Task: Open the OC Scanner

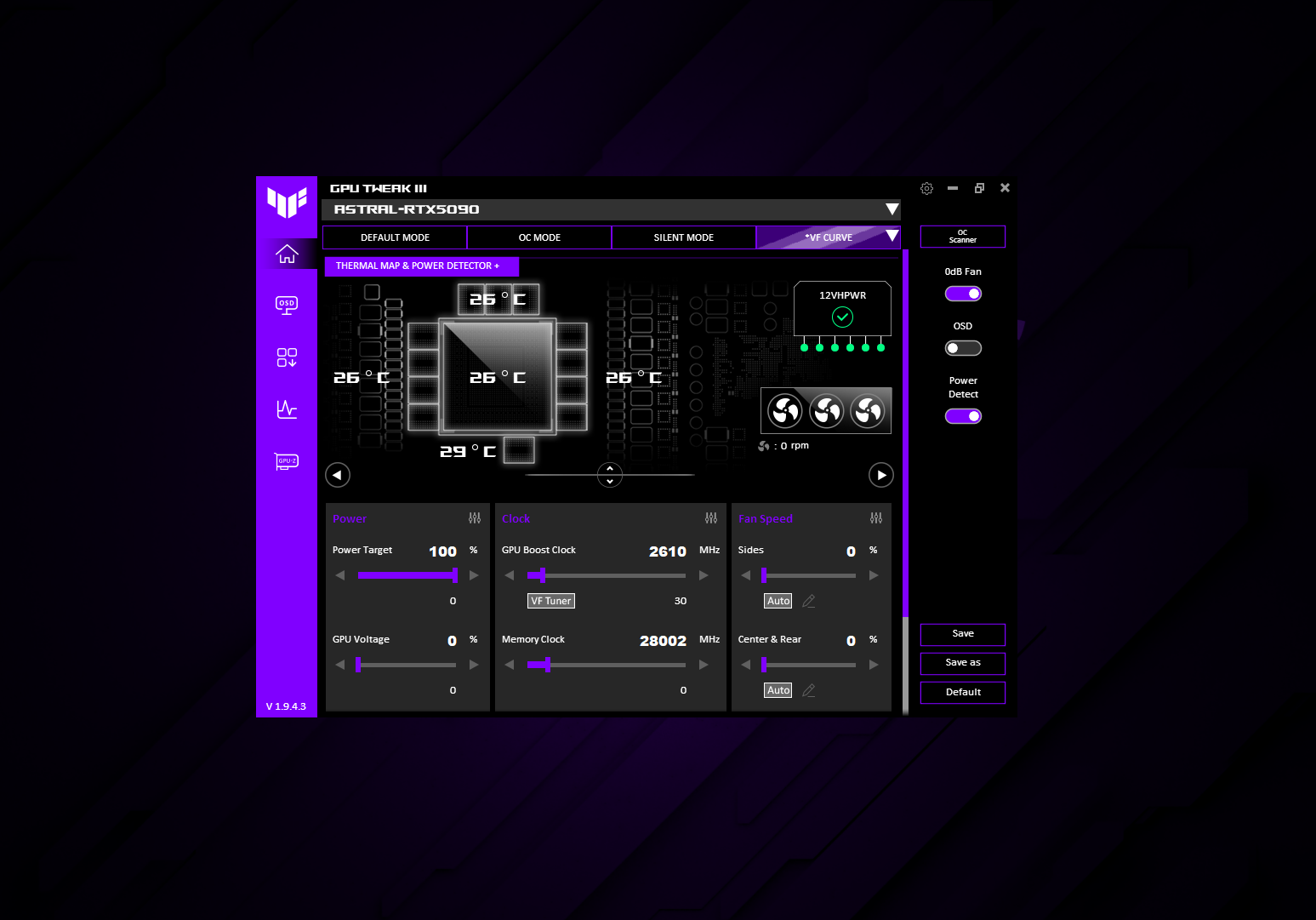Action: [963, 237]
